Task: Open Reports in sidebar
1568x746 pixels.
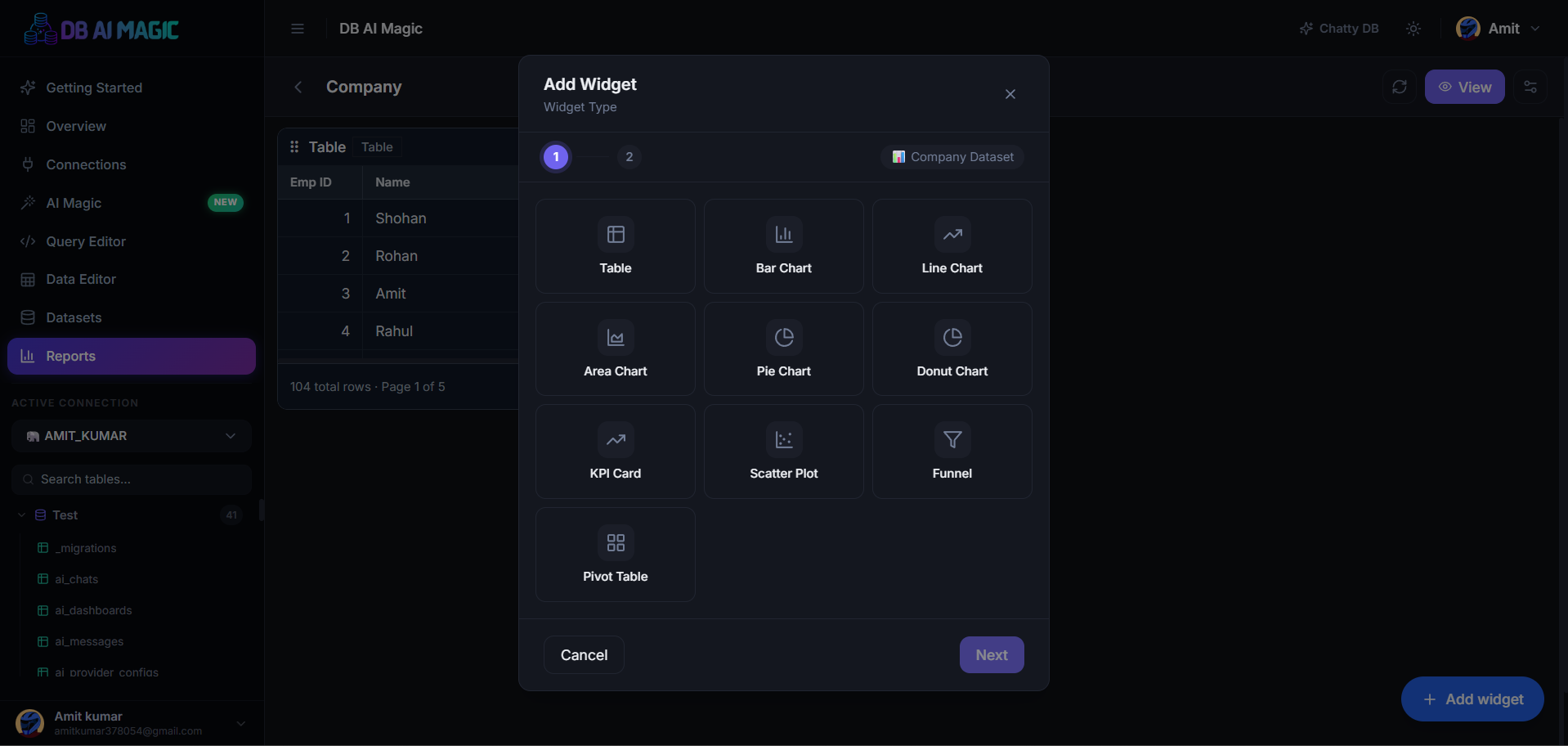Action: [132, 356]
